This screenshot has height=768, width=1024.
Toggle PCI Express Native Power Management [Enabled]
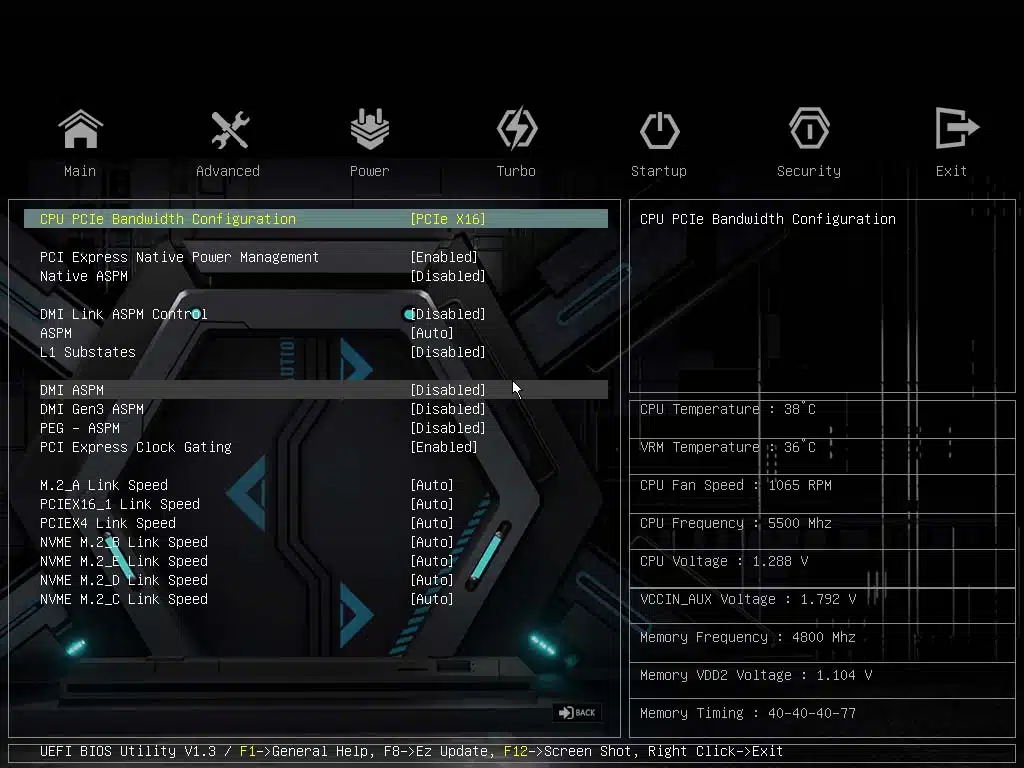point(444,257)
